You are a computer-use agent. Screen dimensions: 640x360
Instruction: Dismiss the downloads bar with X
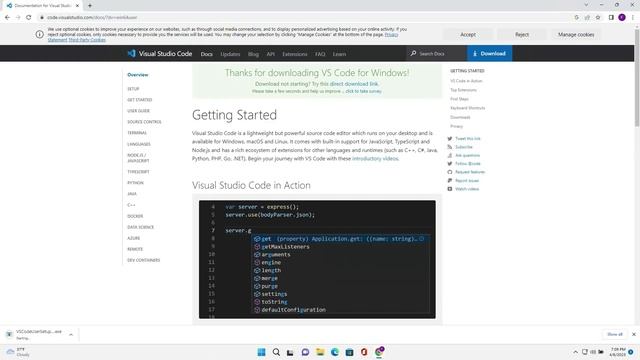634,334
